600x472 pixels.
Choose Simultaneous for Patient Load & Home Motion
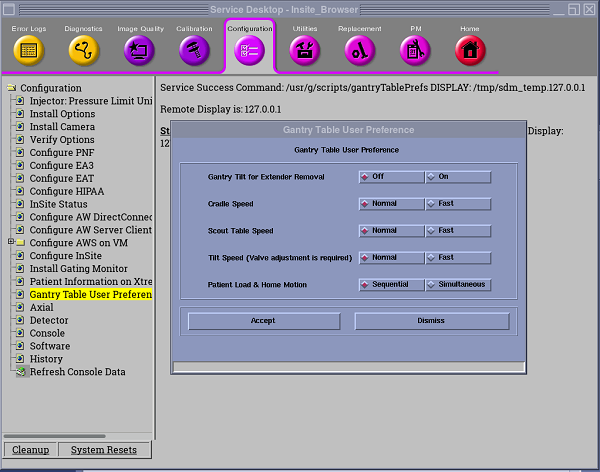coord(458,285)
